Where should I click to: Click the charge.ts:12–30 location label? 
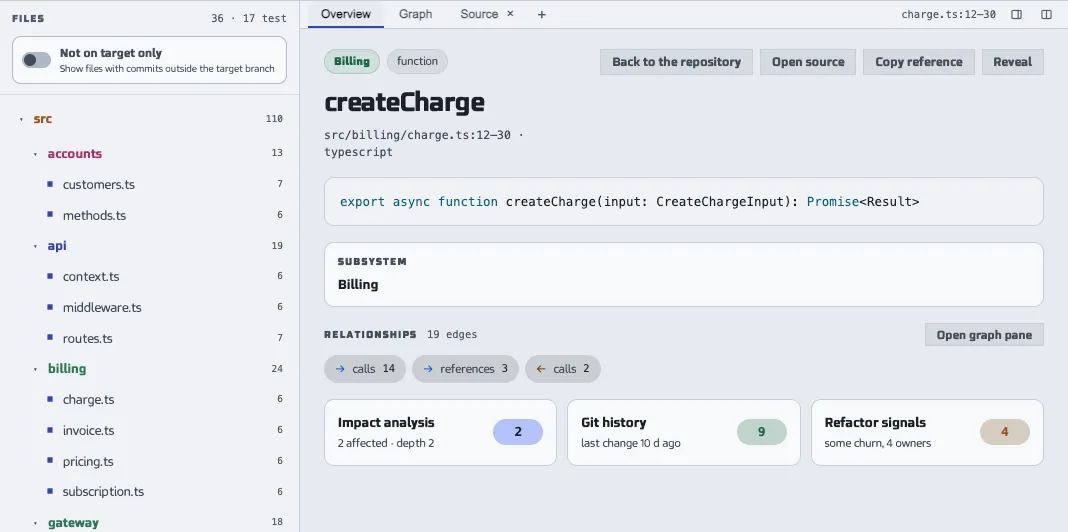coord(948,14)
